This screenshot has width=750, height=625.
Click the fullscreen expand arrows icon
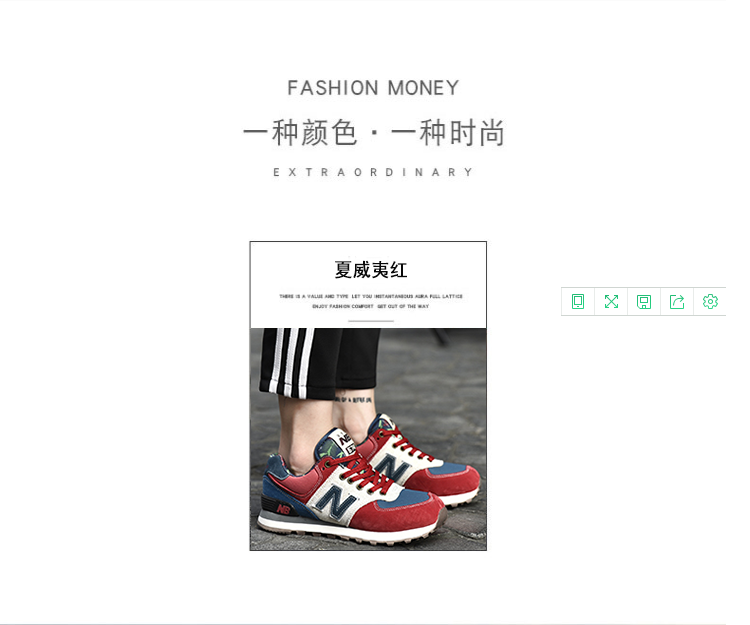coord(611,302)
